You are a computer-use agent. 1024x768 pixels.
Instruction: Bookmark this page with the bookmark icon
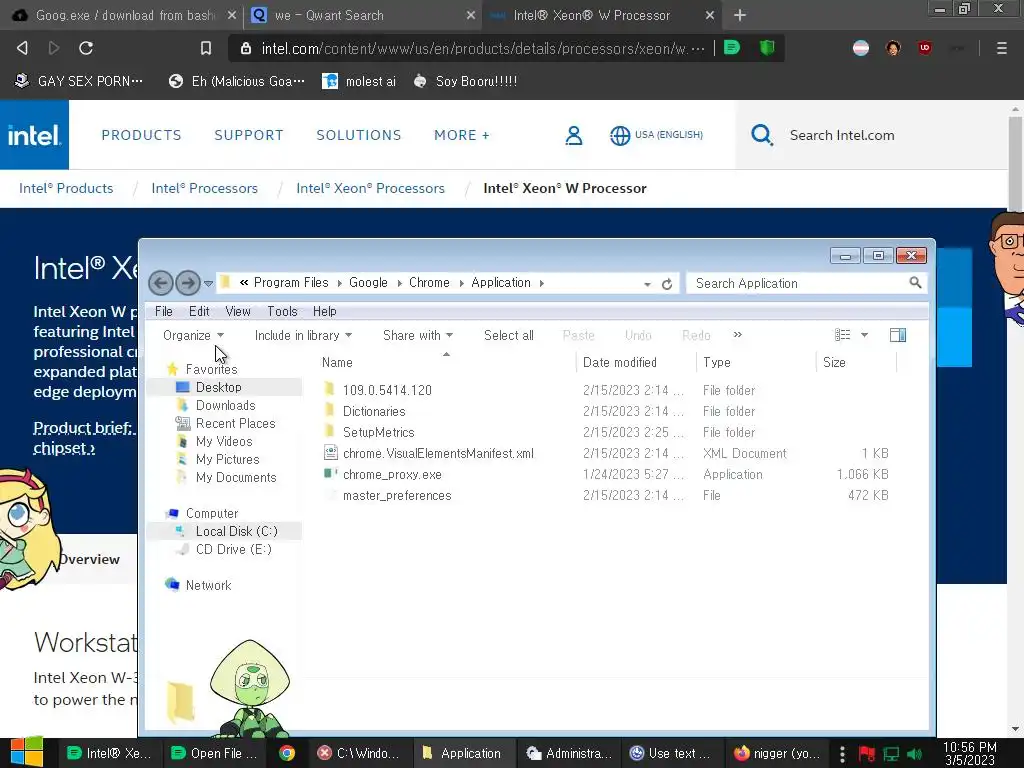206,48
